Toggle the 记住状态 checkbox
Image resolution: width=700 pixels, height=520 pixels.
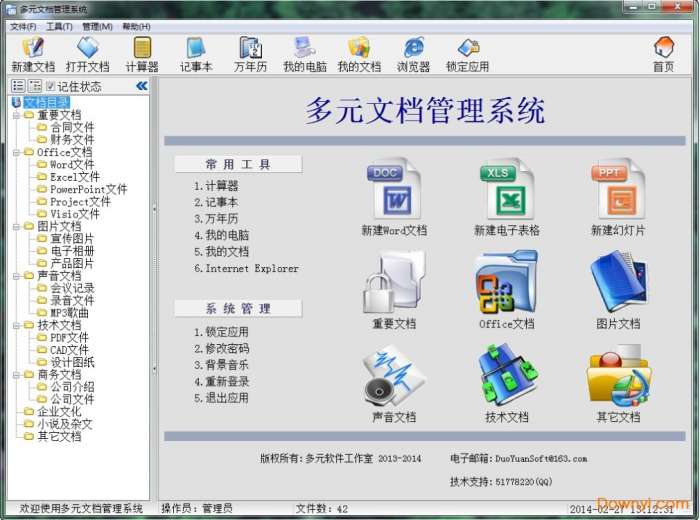(50, 86)
